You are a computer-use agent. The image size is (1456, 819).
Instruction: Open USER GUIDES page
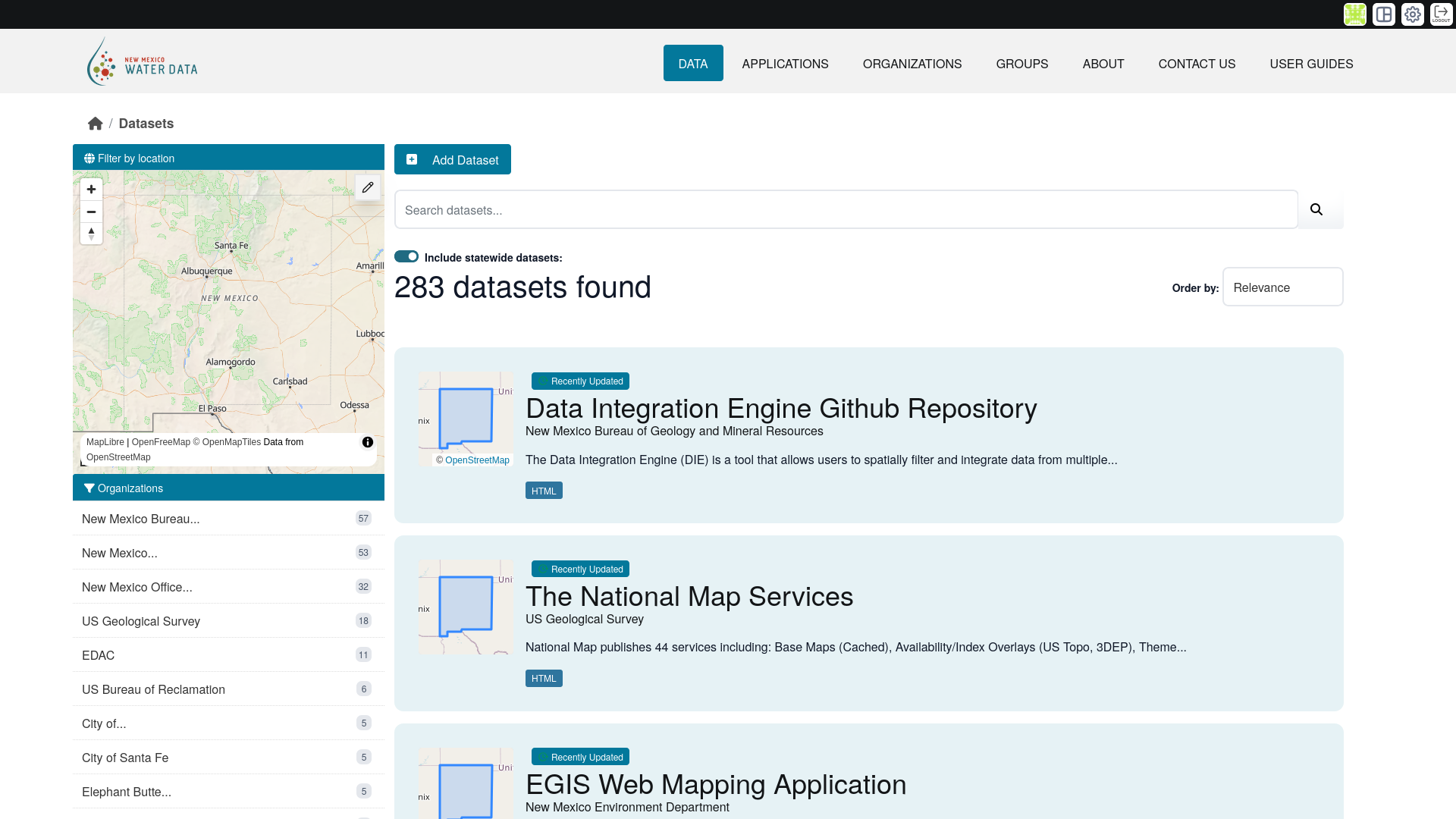click(x=1311, y=64)
